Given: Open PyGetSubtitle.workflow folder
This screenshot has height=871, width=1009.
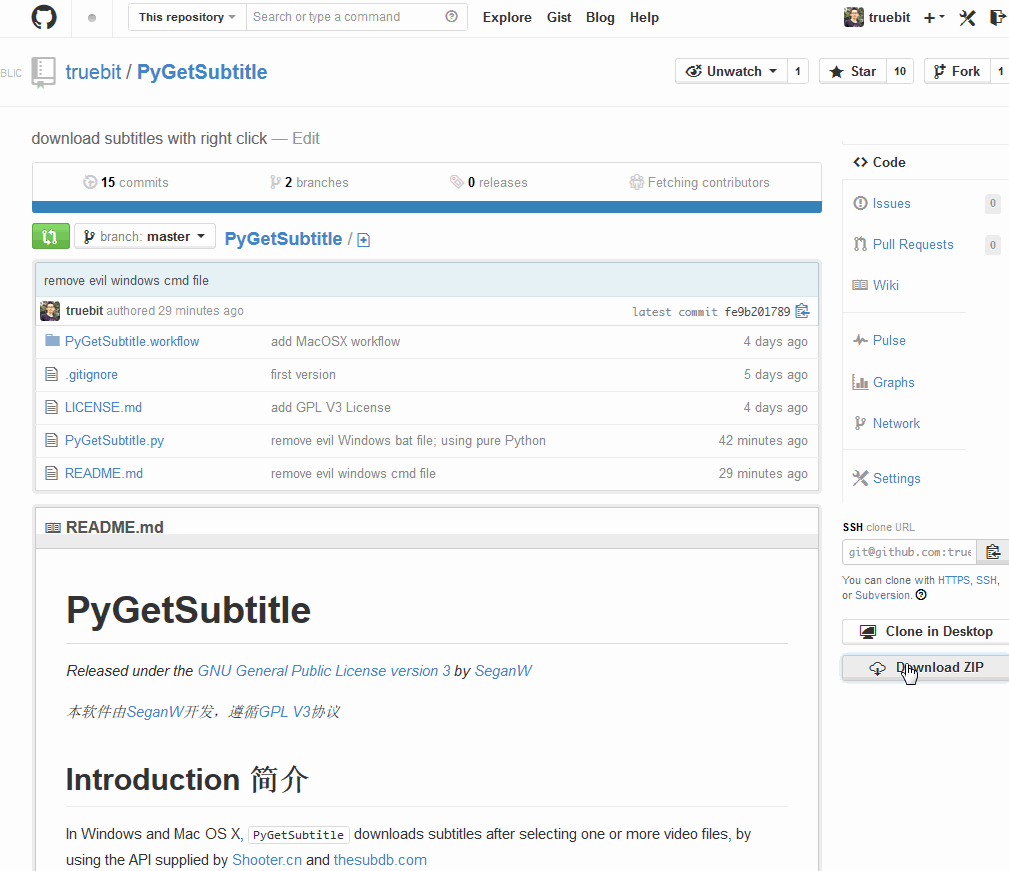Looking at the screenshot, I should click(x=132, y=342).
